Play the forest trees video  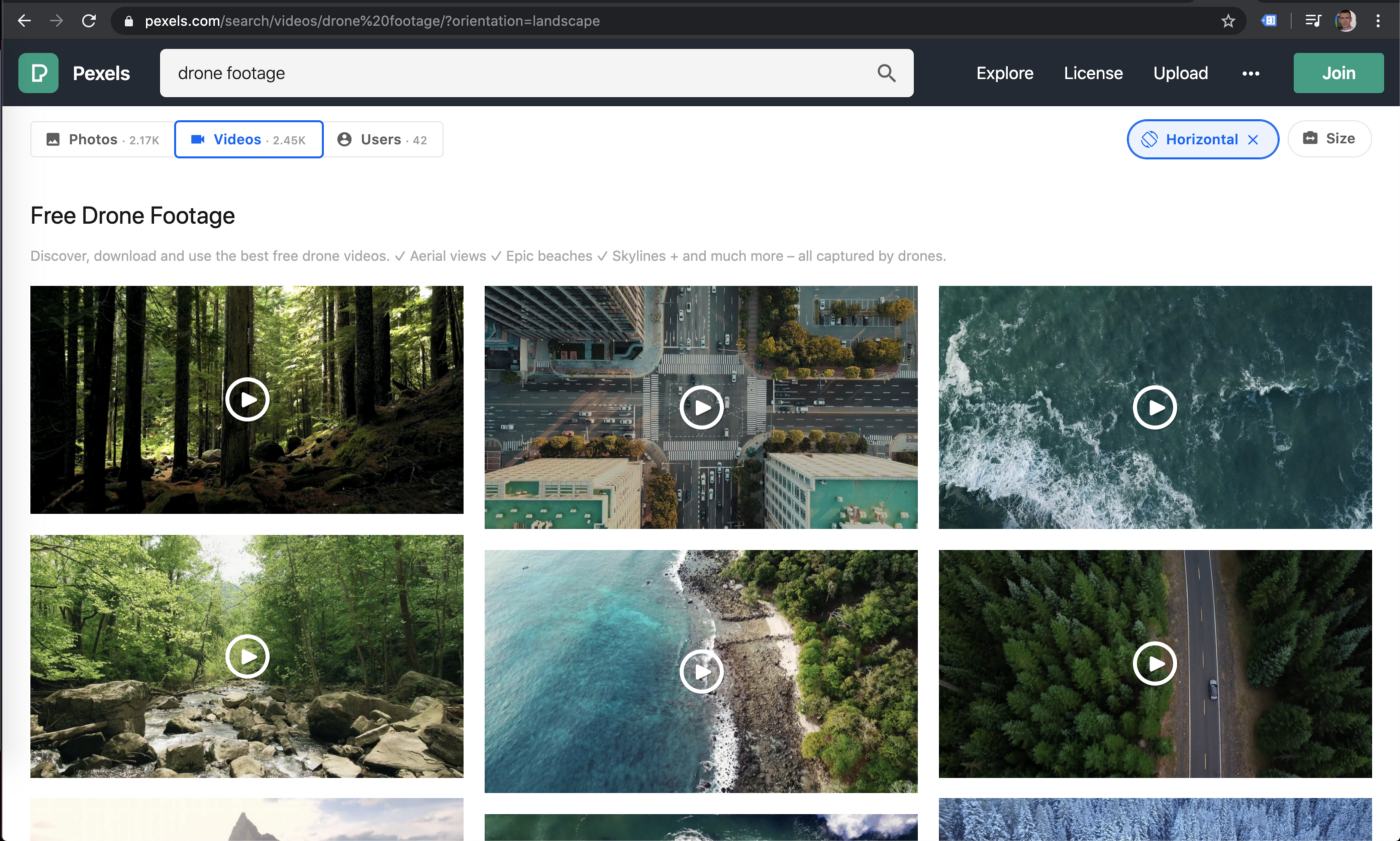coord(247,400)
